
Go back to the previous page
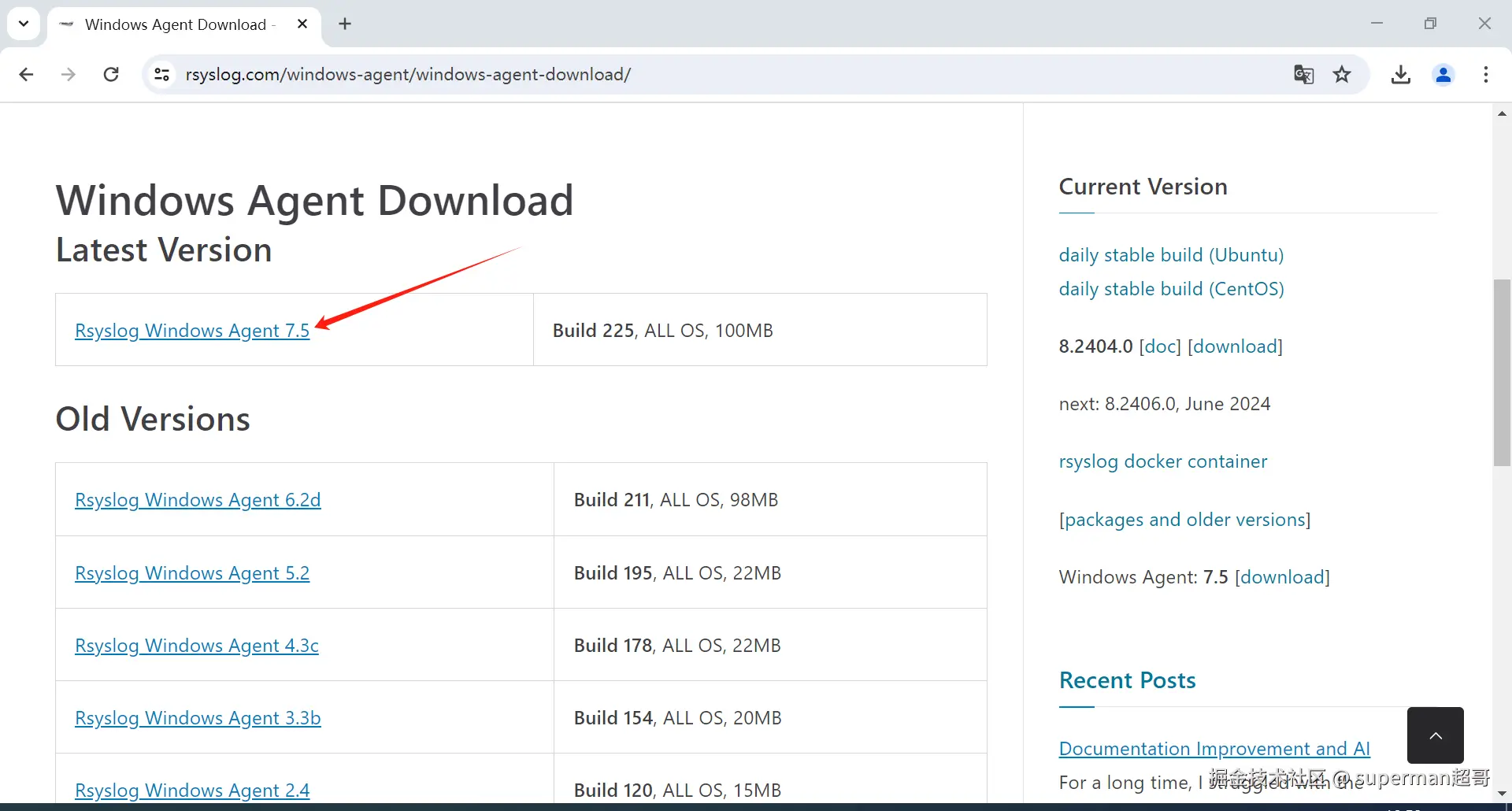coord(26,74)
